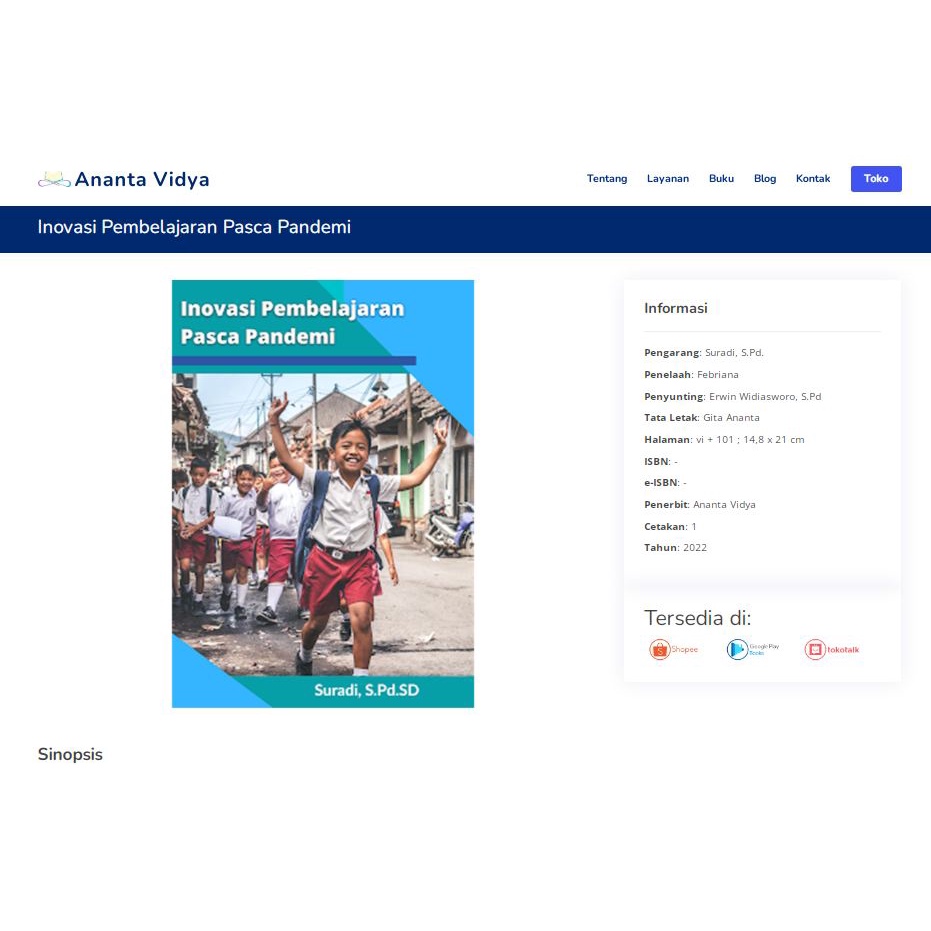
Task: Open the tokotalk store icon
Action: coord(832,650)
